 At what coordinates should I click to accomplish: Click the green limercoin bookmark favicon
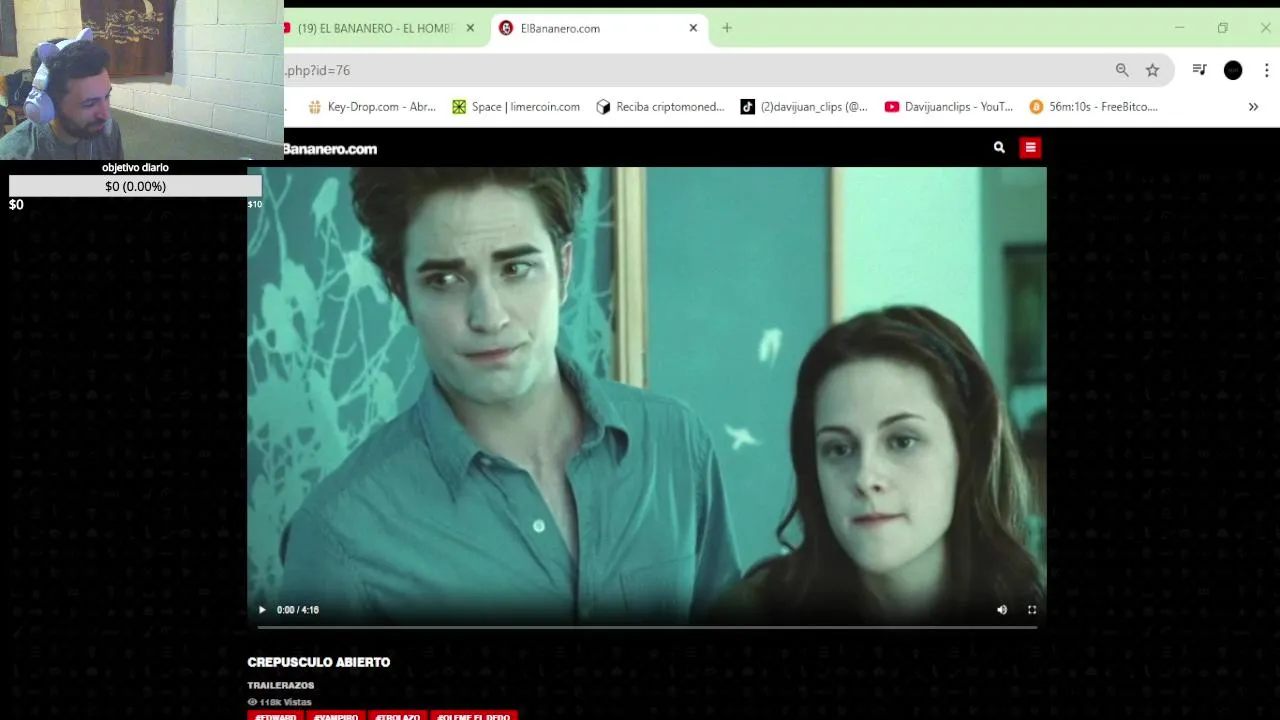[459, 107]
